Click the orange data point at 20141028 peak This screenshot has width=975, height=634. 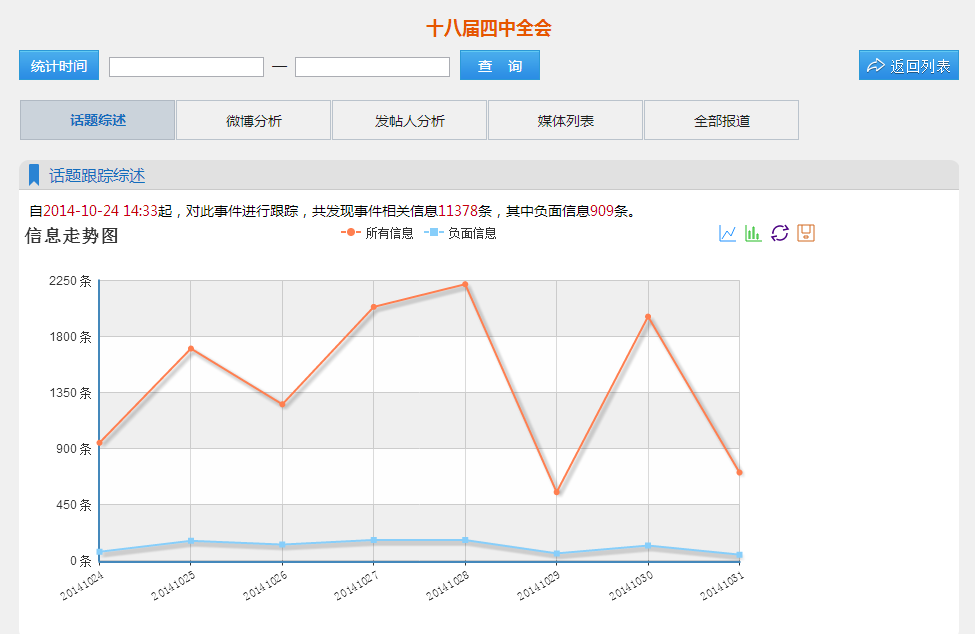pos(465,285)
